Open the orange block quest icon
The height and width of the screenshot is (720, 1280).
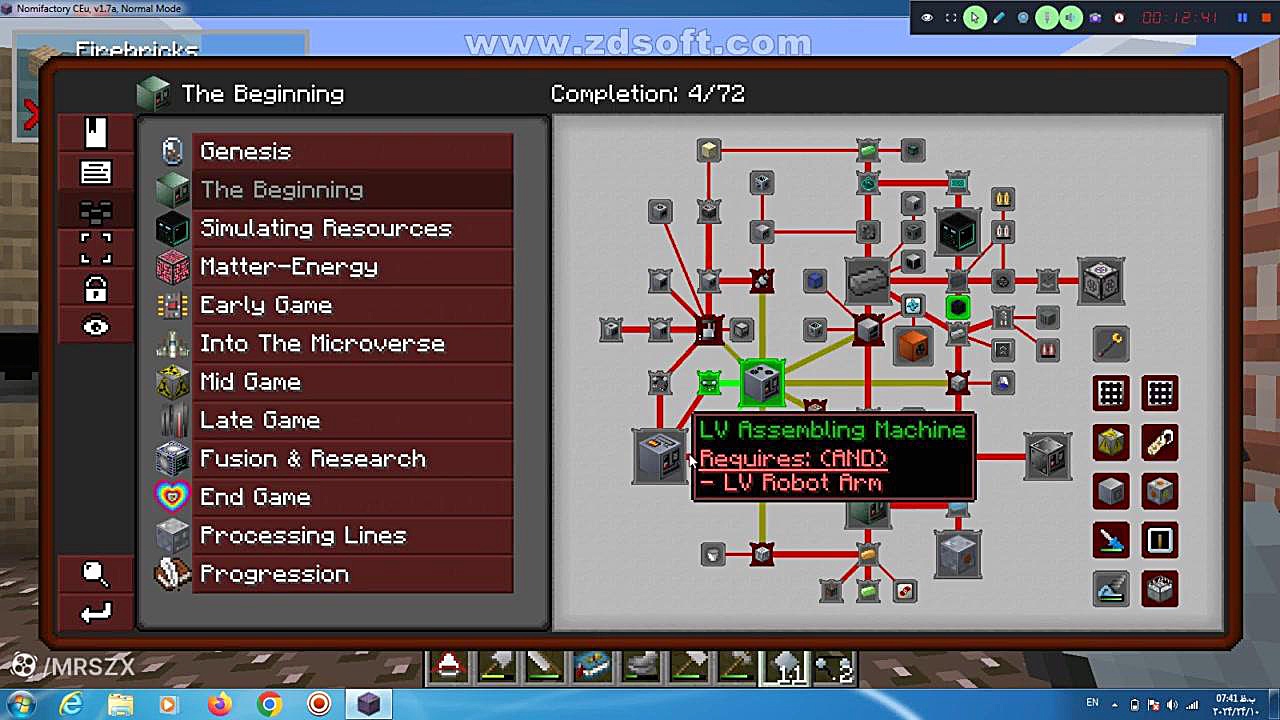tap(912, 345)
